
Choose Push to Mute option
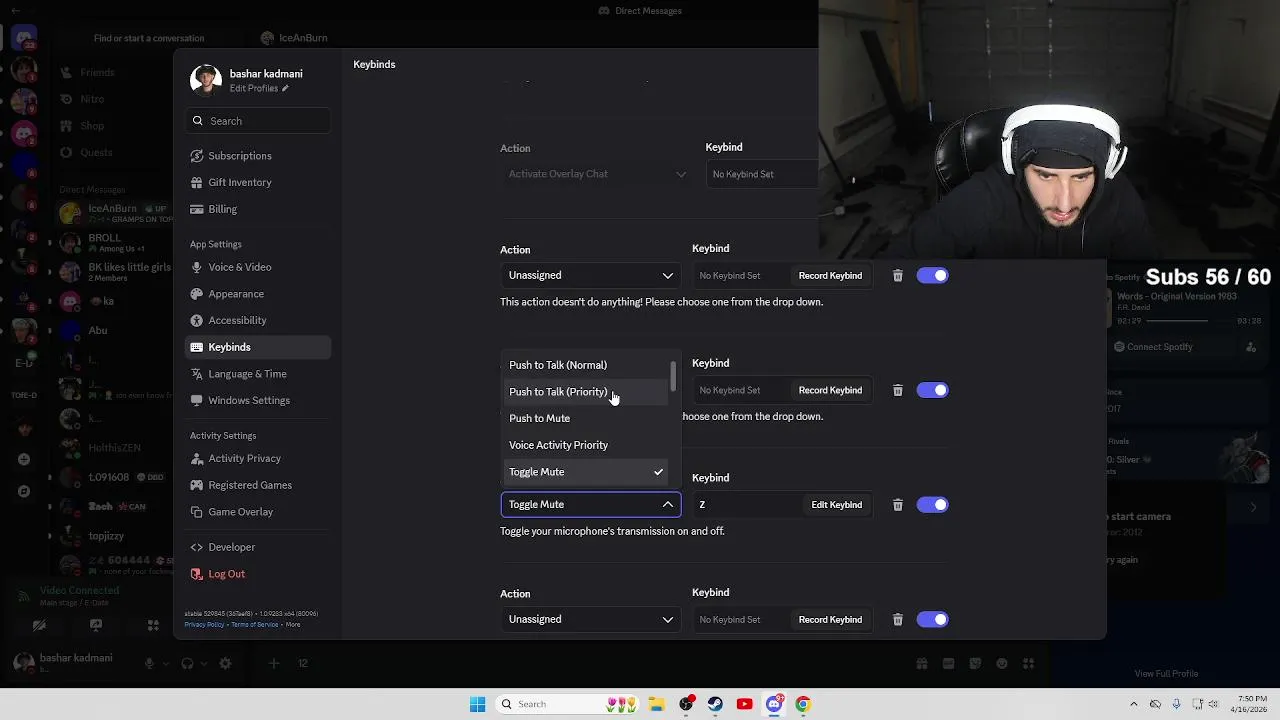[x=587, y=418]
